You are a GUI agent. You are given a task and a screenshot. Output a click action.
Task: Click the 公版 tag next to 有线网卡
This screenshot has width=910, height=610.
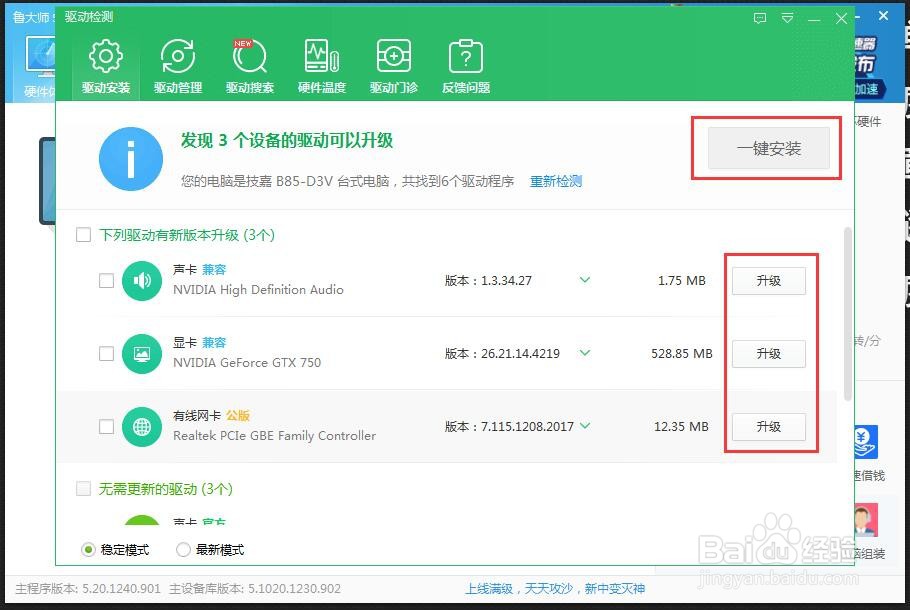point(237,416)
